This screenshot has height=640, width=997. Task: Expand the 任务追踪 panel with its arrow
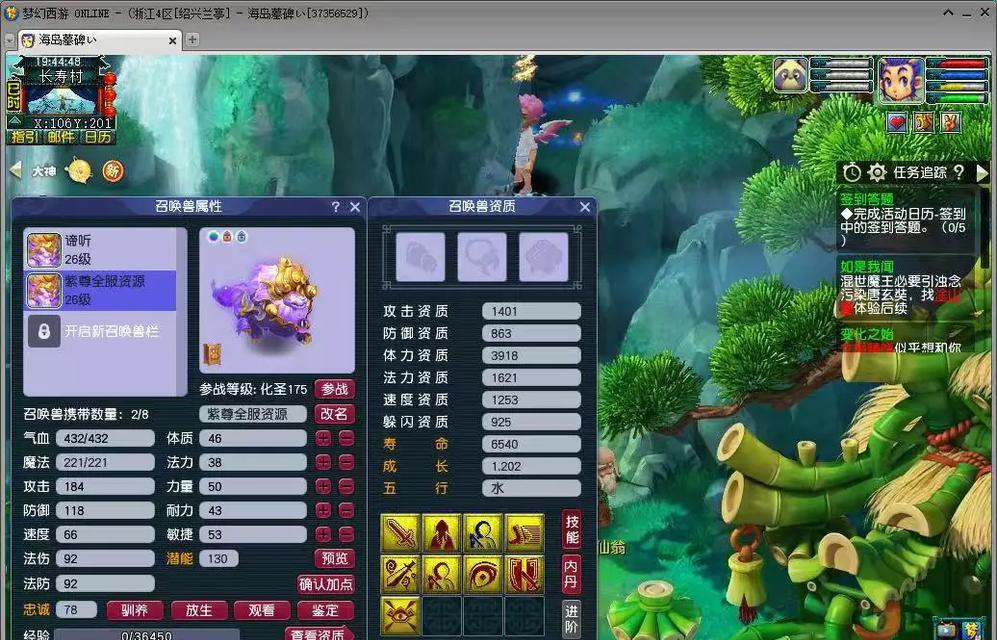[982, 172]
